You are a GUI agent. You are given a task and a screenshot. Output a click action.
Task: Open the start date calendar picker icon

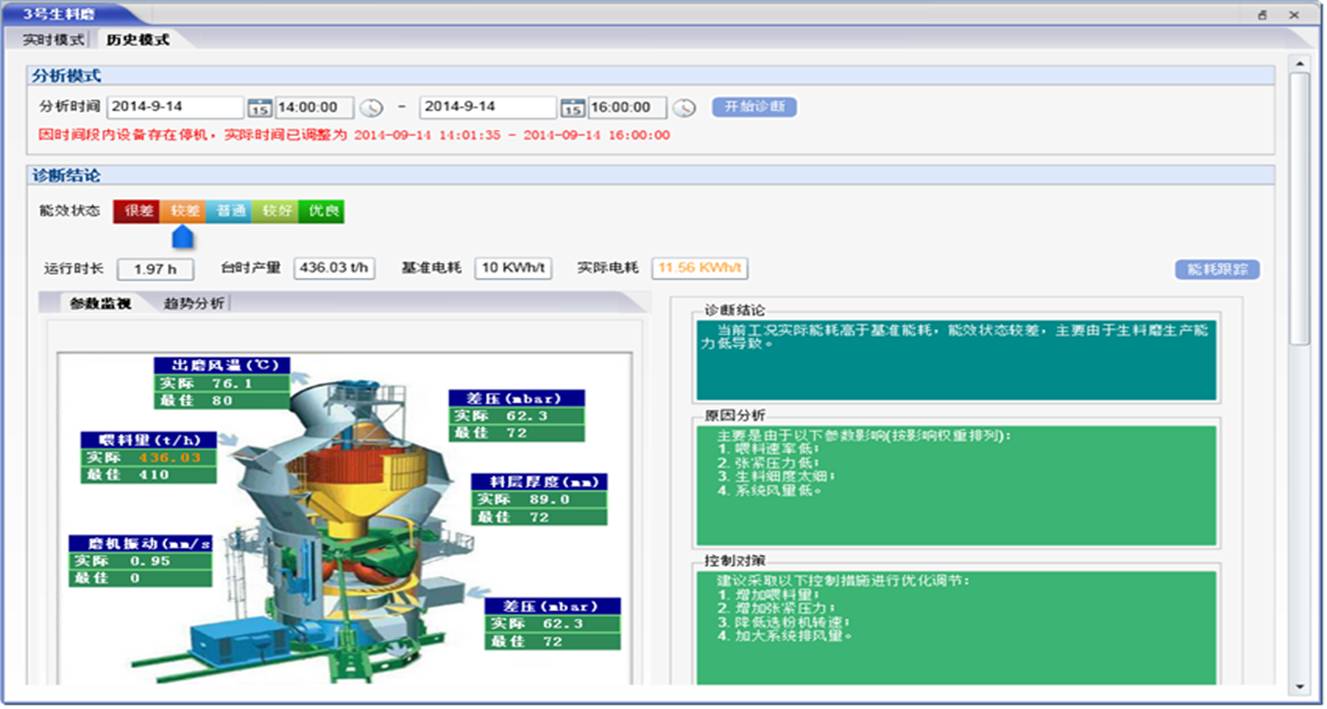[x=260, y=108]
